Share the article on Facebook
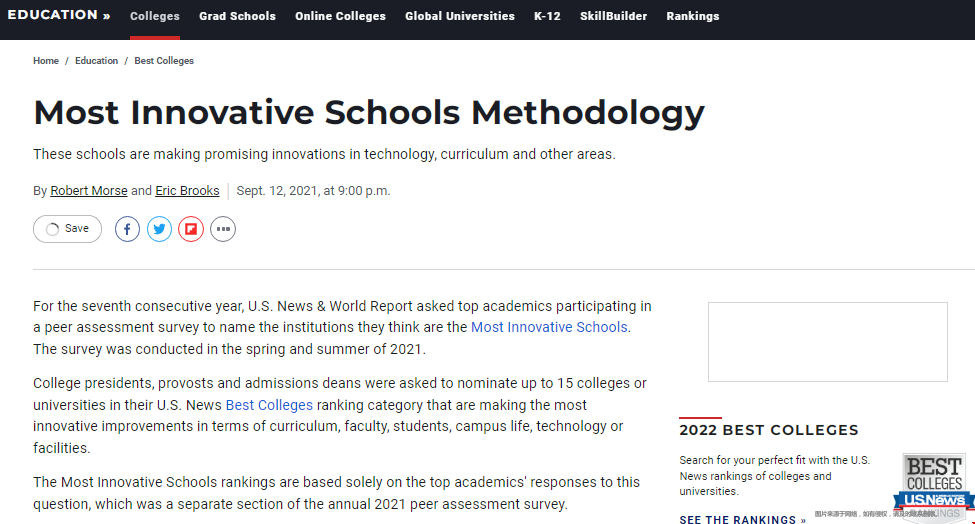975x524 pixels. pos(128,229)
